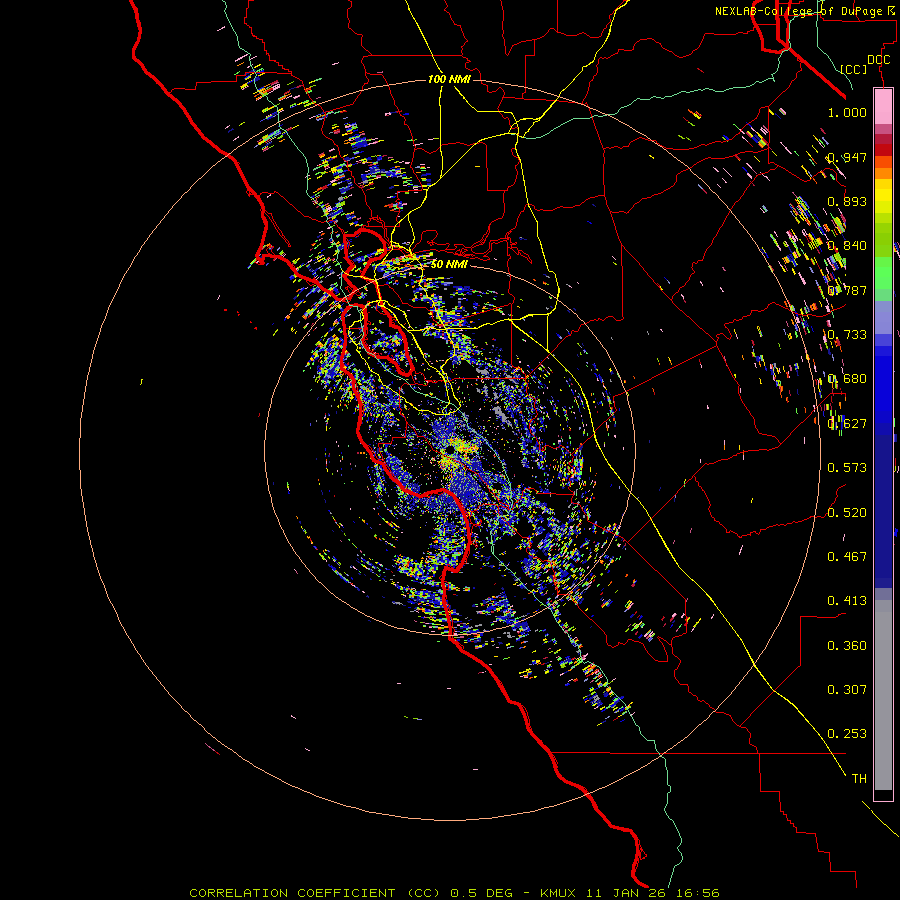Image resolution: width=900 pixels, height=900 pixels.
Task: Click the 0.840 legend value
Action: [x=847, y=246]
